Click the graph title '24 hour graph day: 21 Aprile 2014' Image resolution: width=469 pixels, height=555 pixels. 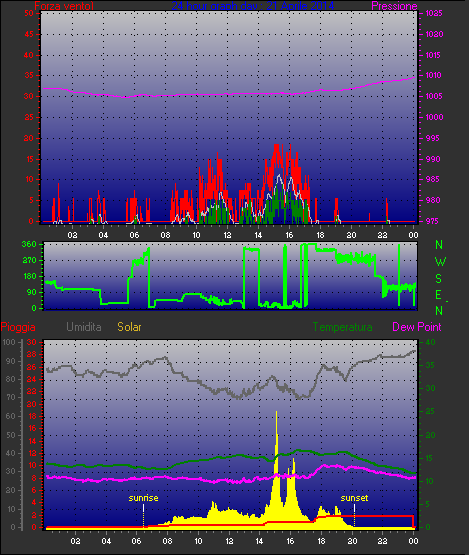click(253, 6)
